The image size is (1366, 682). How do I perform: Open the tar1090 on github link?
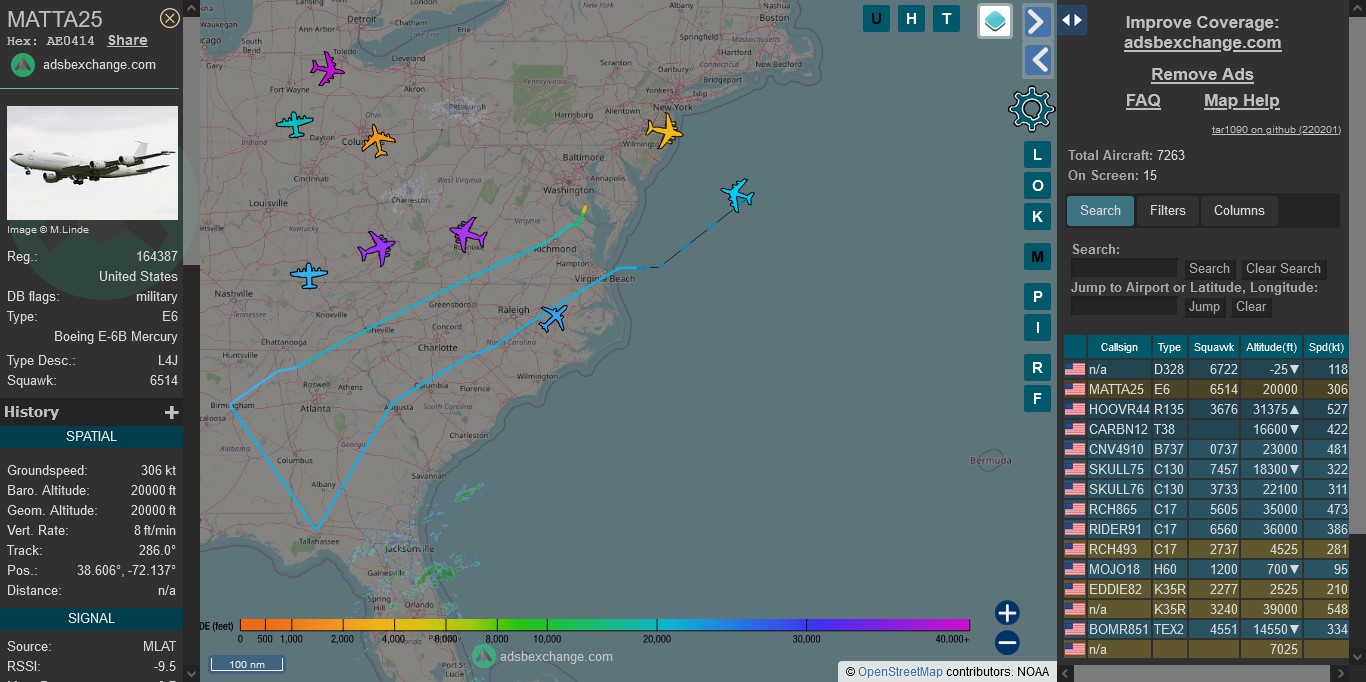pyautogui.click(x=1276, y=130)
